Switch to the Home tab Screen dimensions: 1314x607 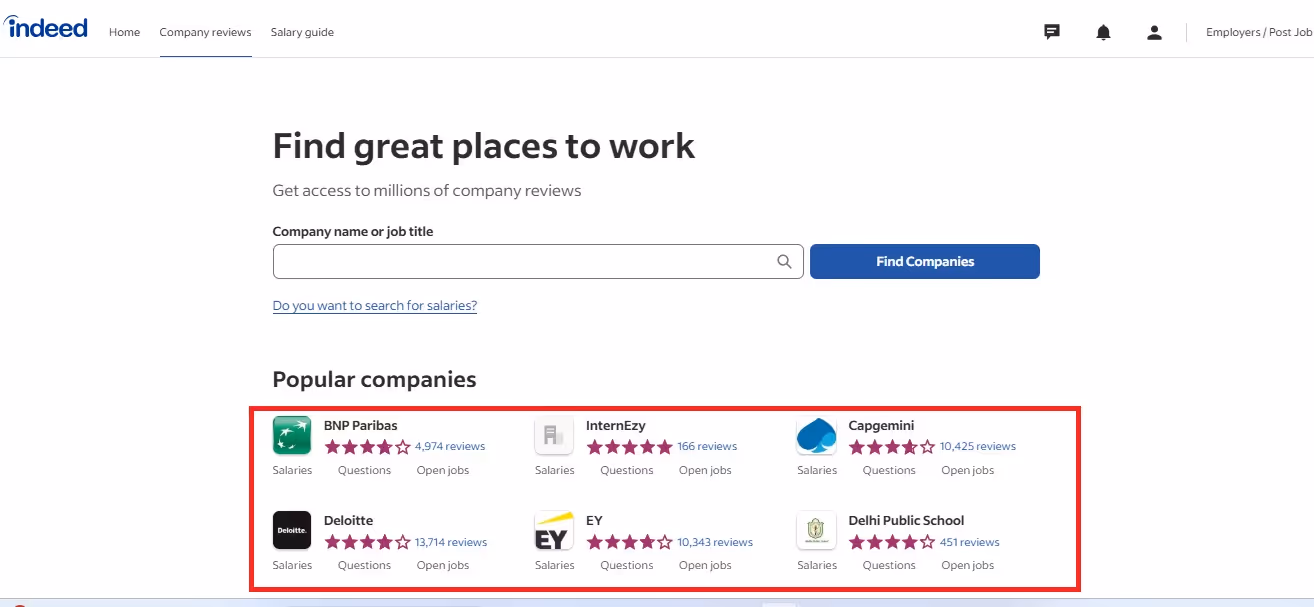coord(124,32)
